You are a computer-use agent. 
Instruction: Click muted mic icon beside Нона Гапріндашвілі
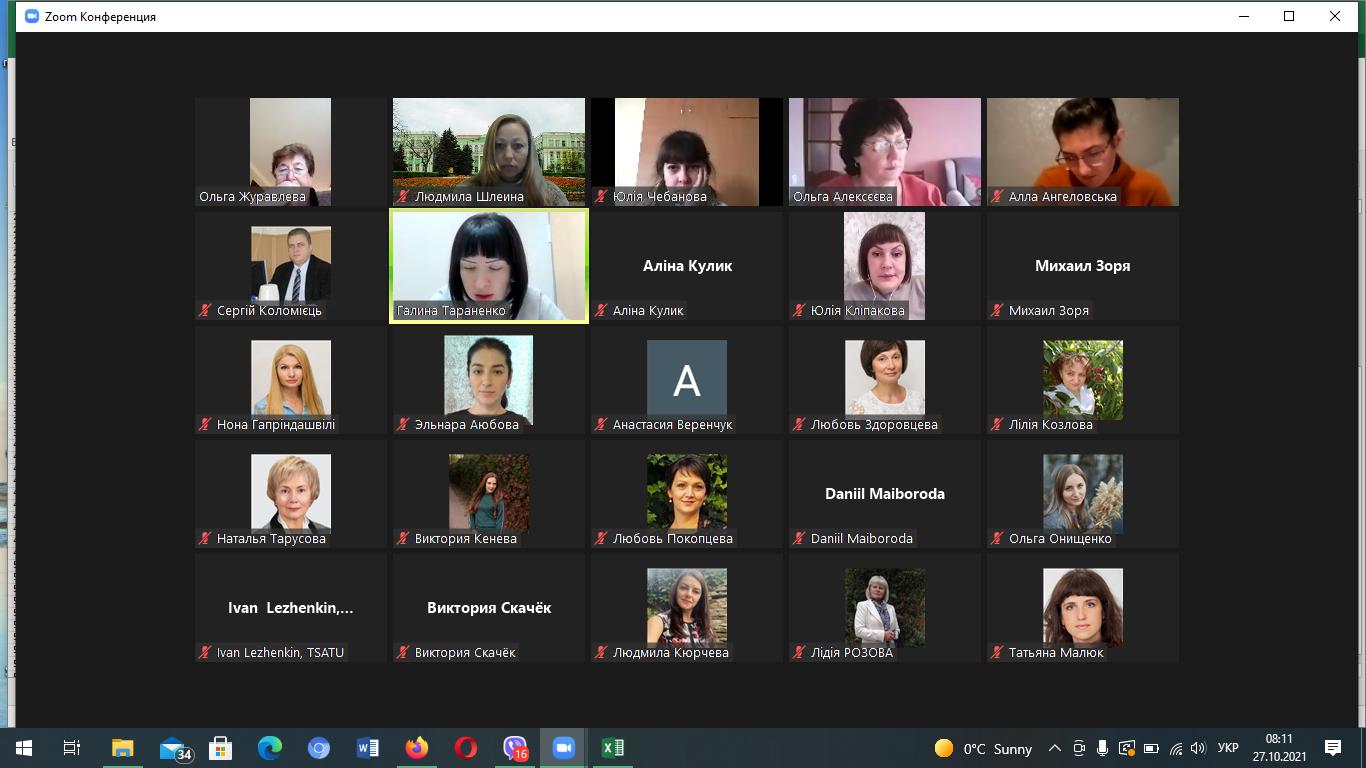point(205,425)
